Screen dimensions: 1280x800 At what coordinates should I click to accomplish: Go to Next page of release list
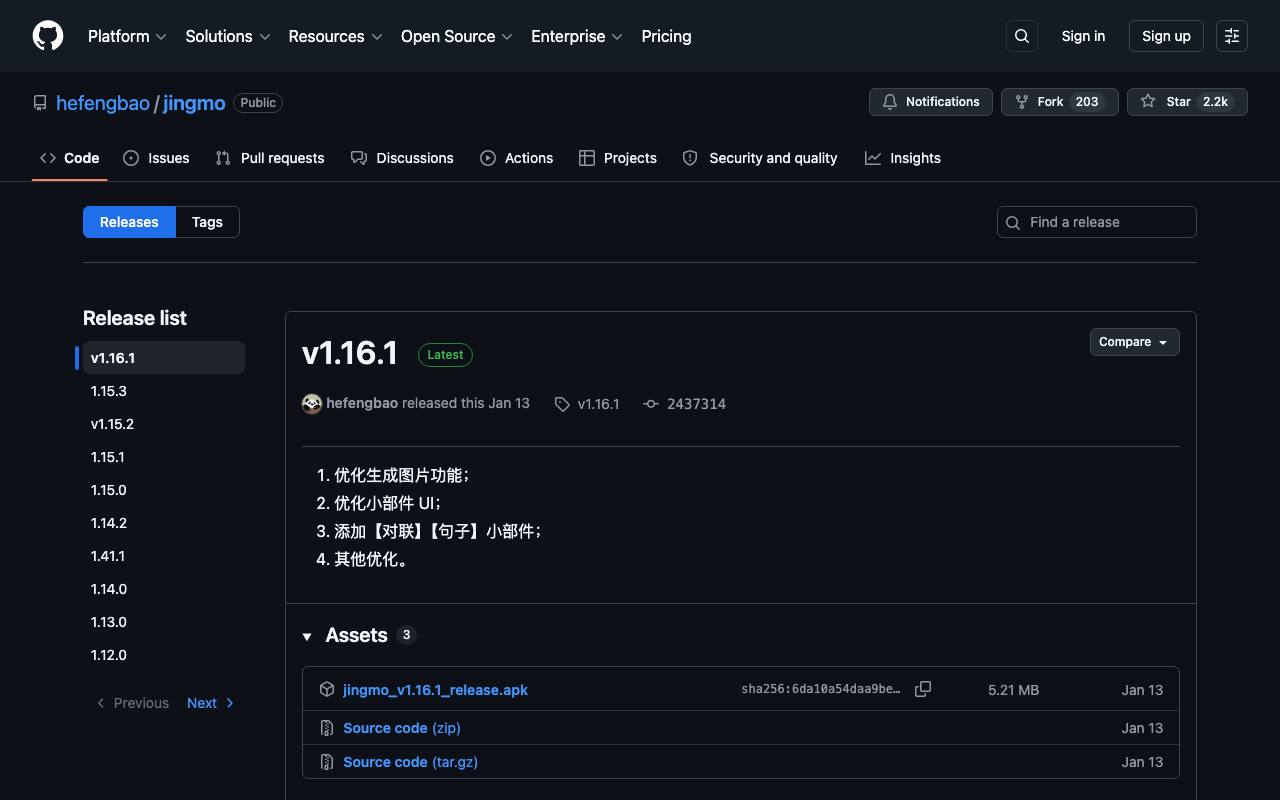(x=211, y=703)
